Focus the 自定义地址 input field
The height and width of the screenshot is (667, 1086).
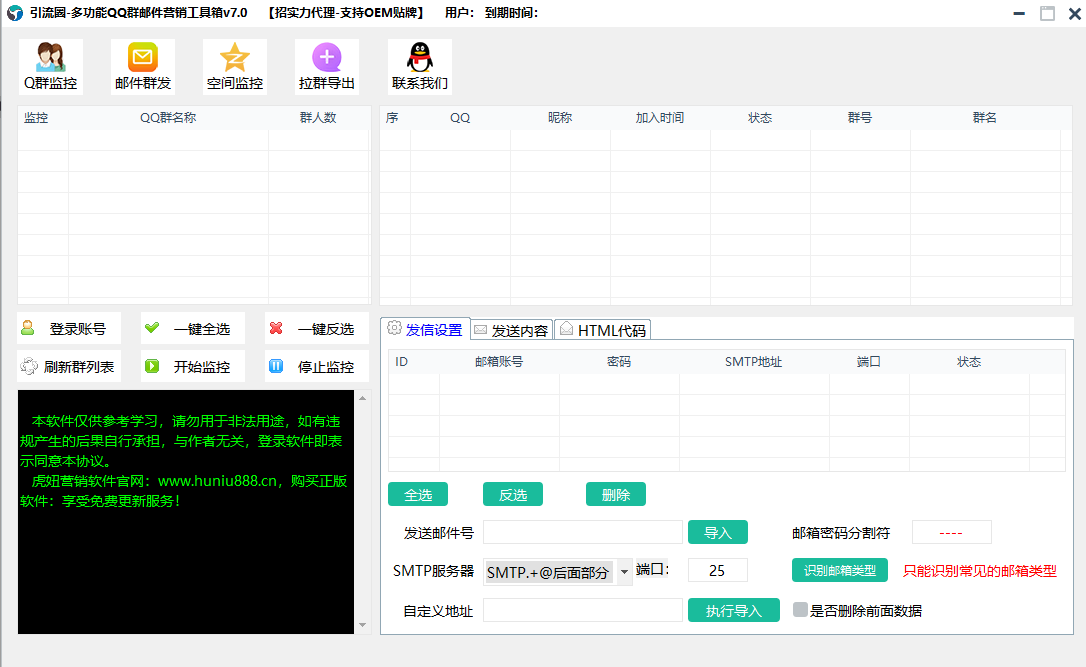[582, 610]
